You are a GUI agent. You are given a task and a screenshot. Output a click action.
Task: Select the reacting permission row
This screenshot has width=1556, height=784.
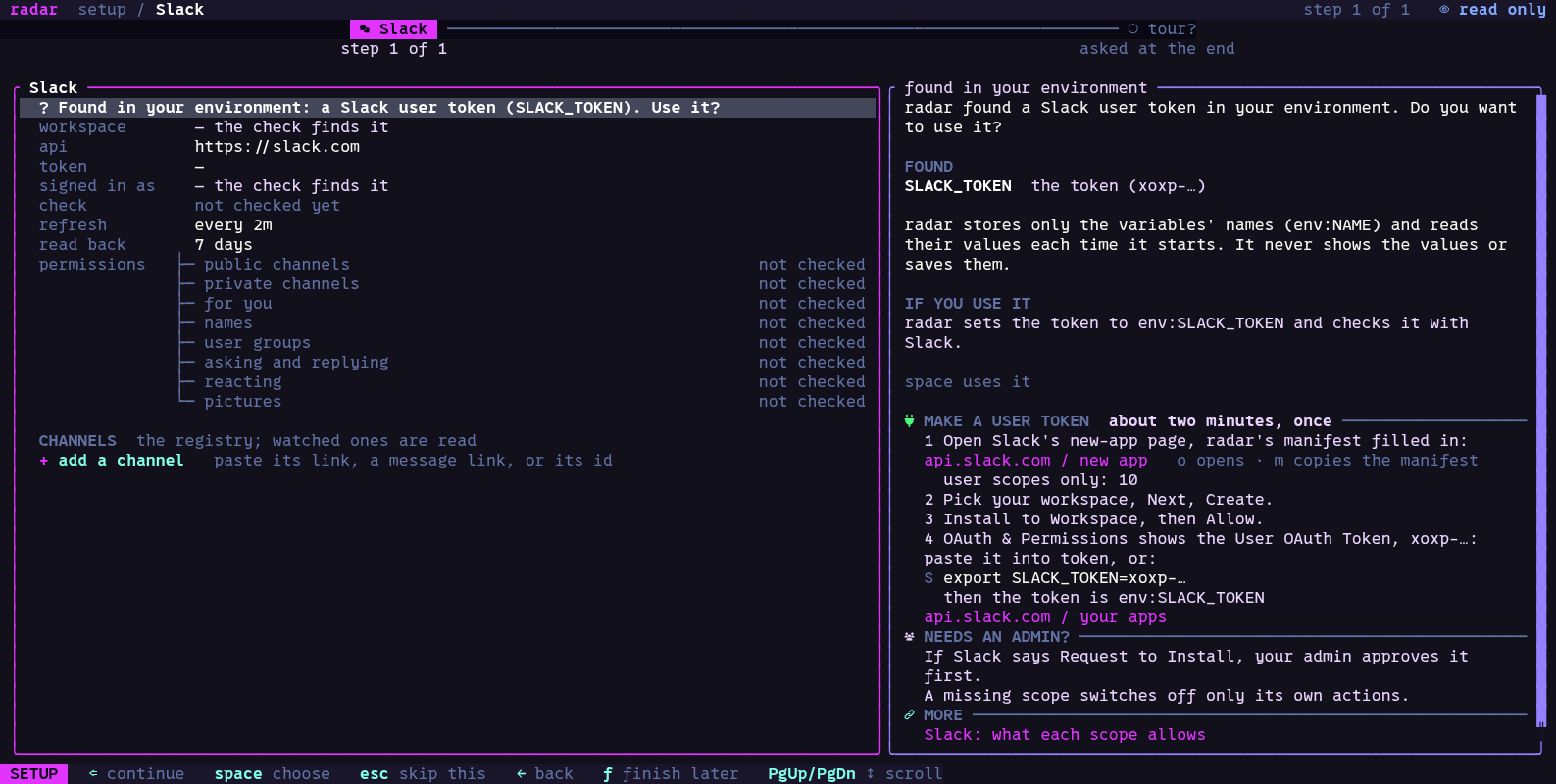tap(523, 382)
